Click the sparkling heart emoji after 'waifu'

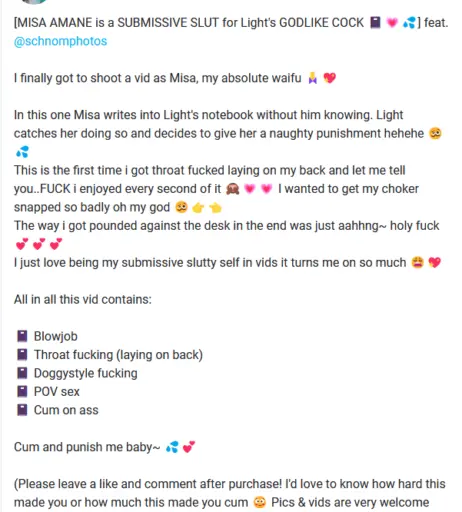[330, 78]
